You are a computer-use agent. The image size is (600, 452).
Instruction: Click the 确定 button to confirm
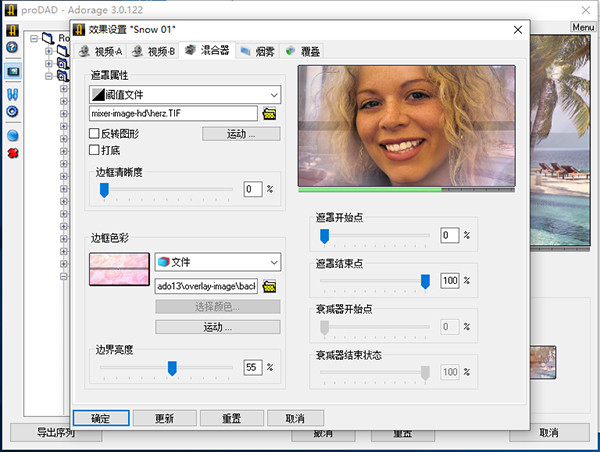coord(99,419)
